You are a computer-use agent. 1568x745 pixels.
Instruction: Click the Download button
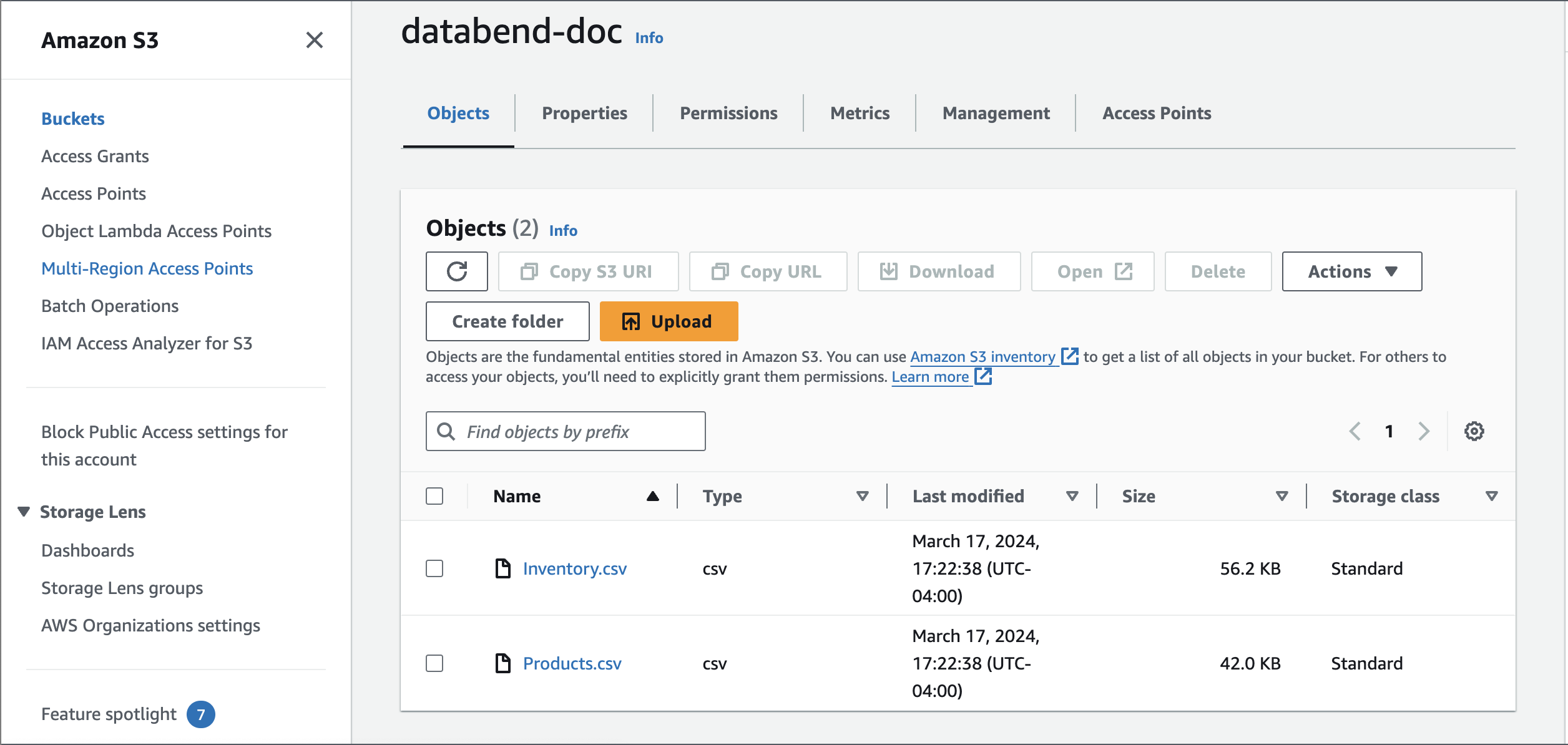click(x=939, y=271)
